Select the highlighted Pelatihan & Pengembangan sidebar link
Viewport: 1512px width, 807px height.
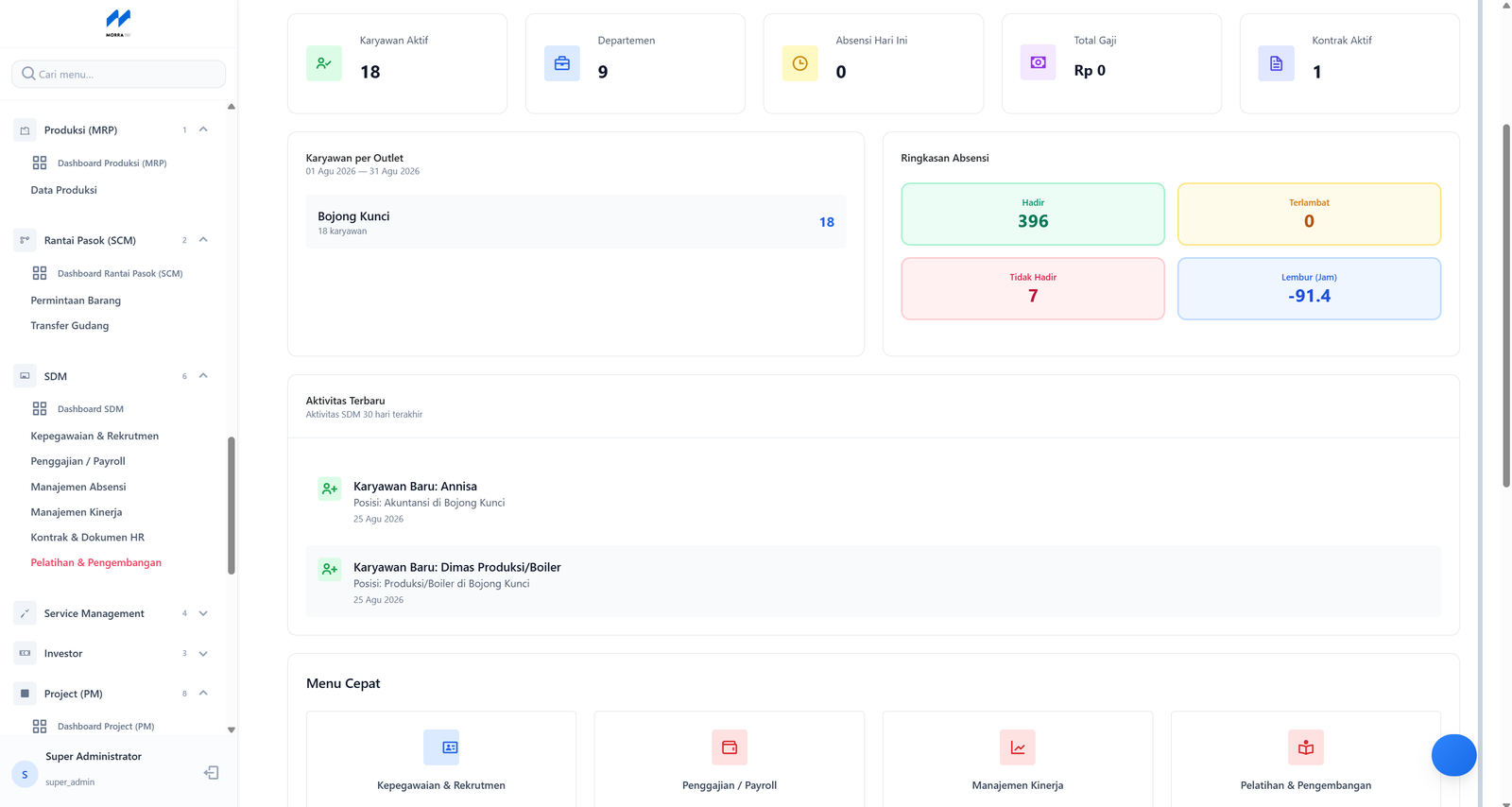(x=95, y=562)
